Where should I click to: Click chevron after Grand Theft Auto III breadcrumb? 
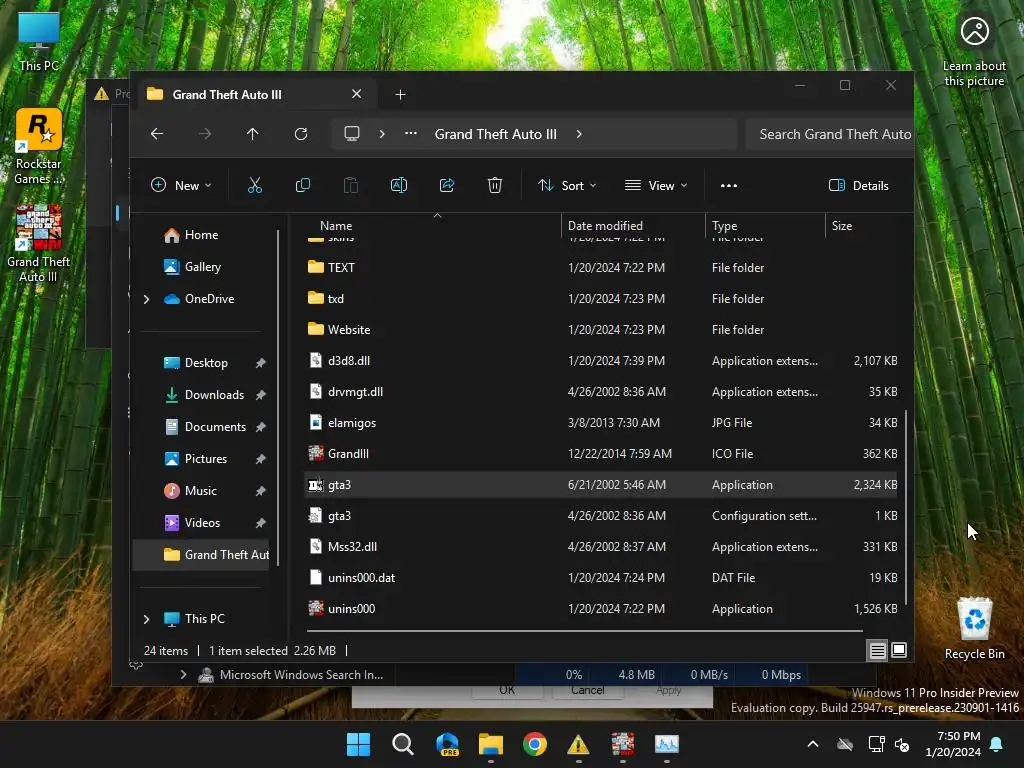click(579, 134)
